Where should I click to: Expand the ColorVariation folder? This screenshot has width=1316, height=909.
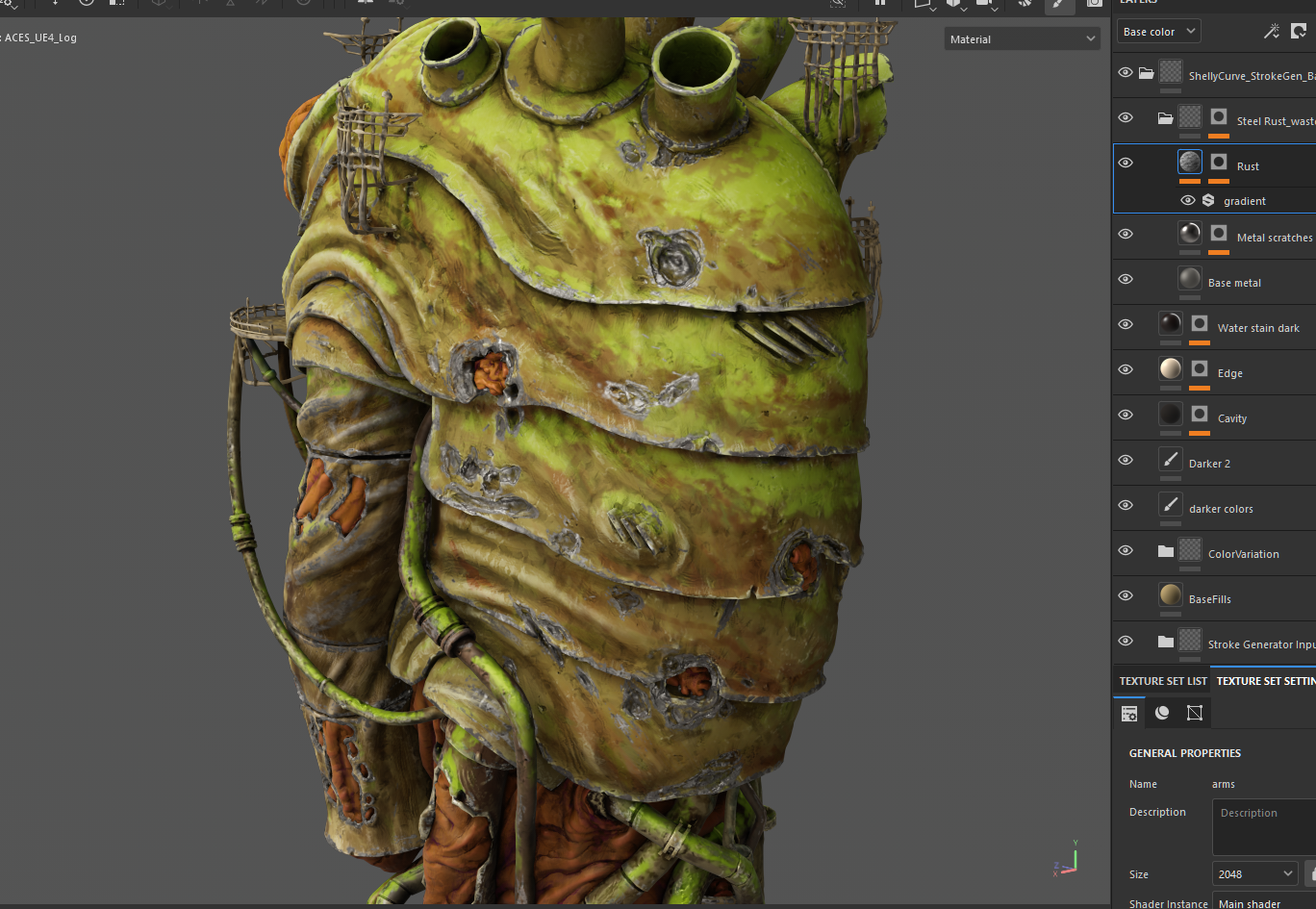1165,550
